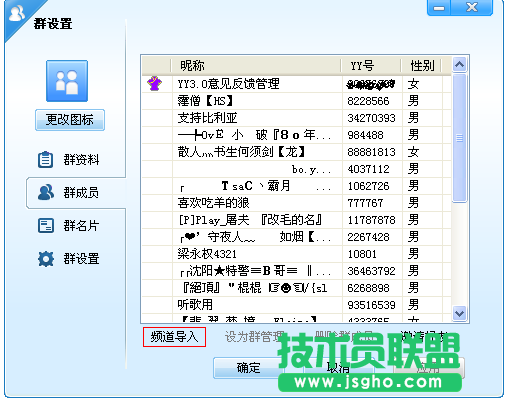Image resolution: width=505 pixels, height=398 pixels.
Task: Switch to the 群成员 tab
Action: click(x=76, y=193)
